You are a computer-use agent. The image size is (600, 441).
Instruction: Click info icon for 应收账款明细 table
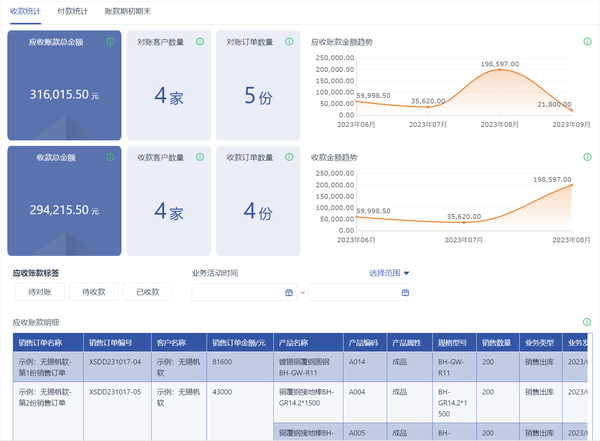click(x=587, y=322)
